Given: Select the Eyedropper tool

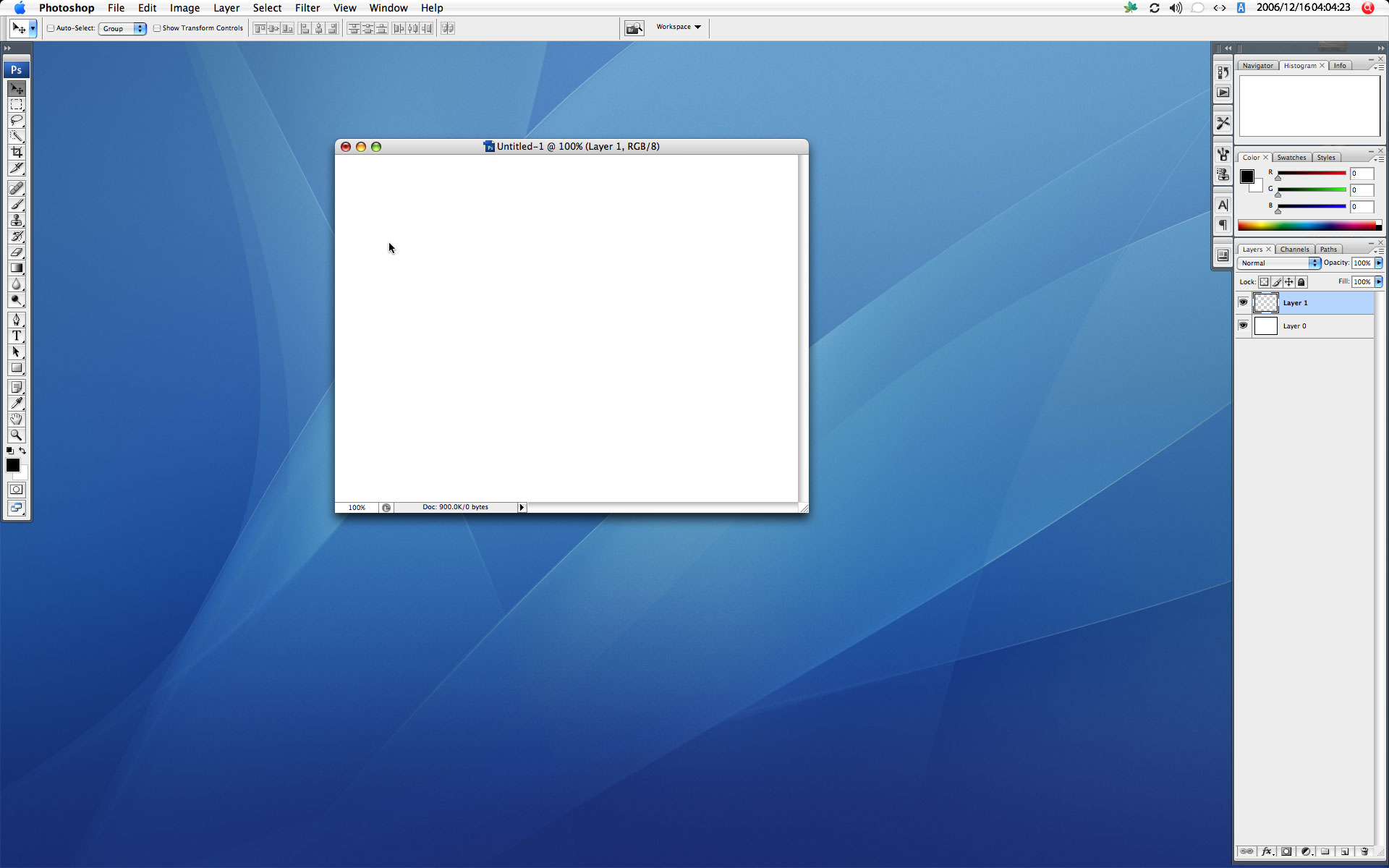Looking at the screenshot, I should pos(17,404).
